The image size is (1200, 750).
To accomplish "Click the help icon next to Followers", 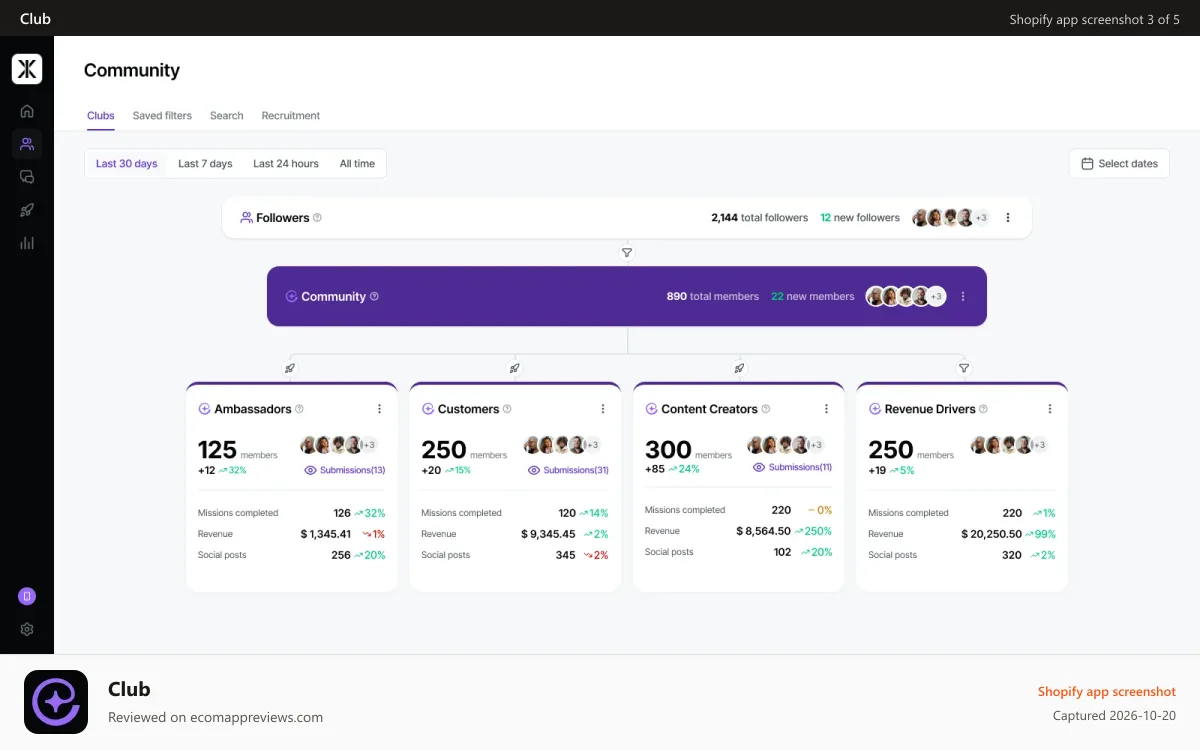I will pos(317,217).
